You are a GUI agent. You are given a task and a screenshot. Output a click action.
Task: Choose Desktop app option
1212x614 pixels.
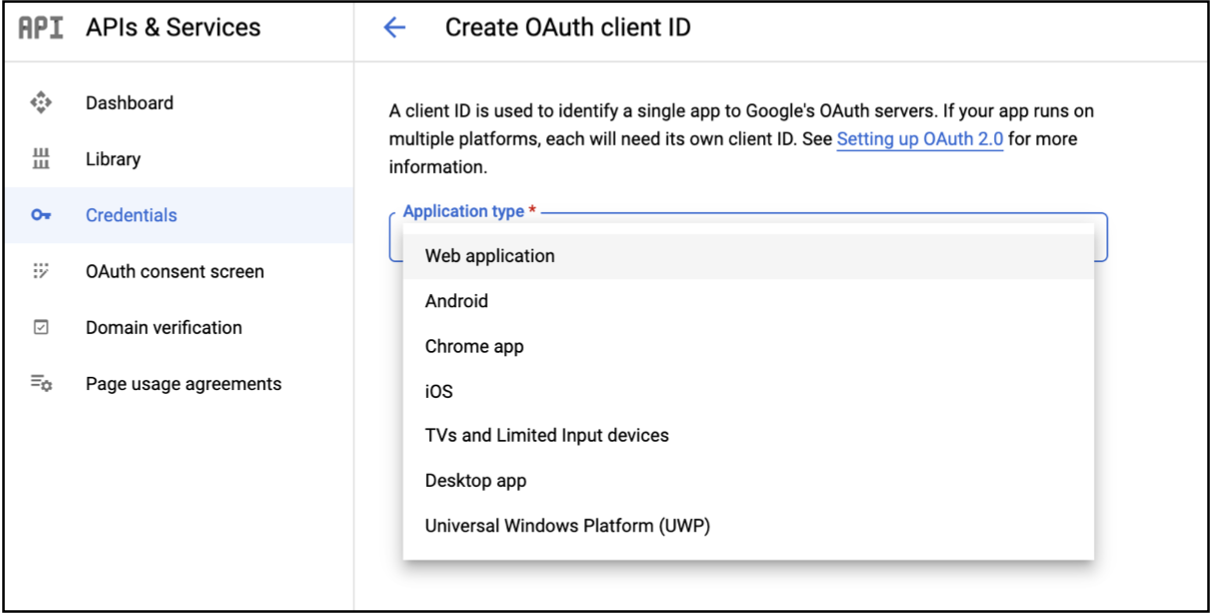748,481
